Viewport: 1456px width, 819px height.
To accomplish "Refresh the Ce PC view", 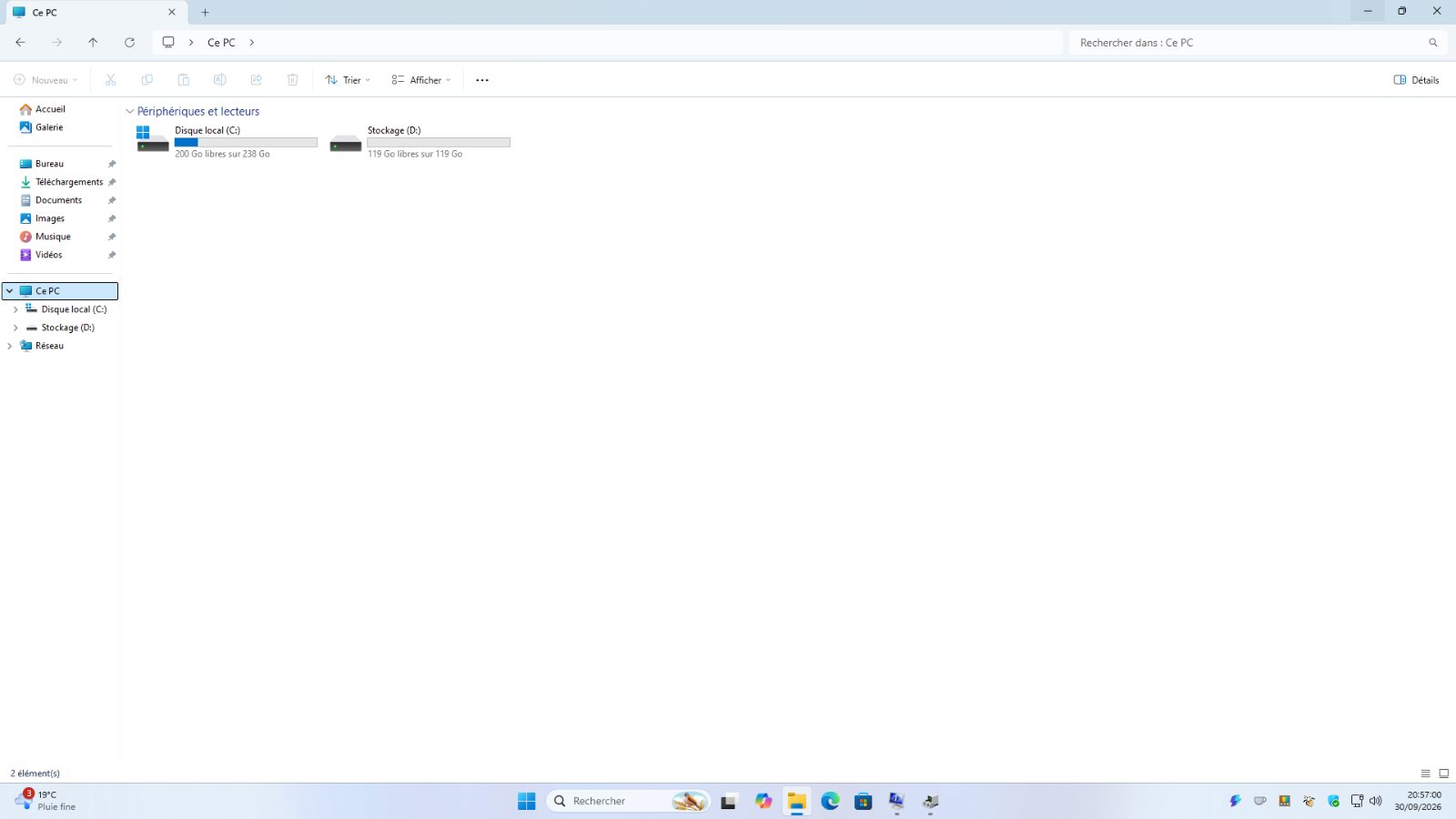I will 129,43.
